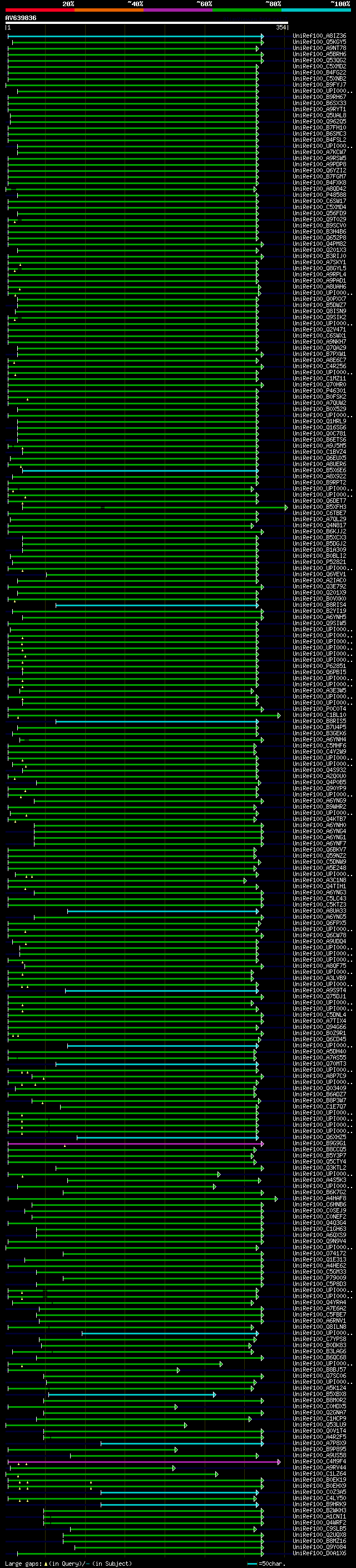Select hit UniRef100_B9FYJ7

319,85
